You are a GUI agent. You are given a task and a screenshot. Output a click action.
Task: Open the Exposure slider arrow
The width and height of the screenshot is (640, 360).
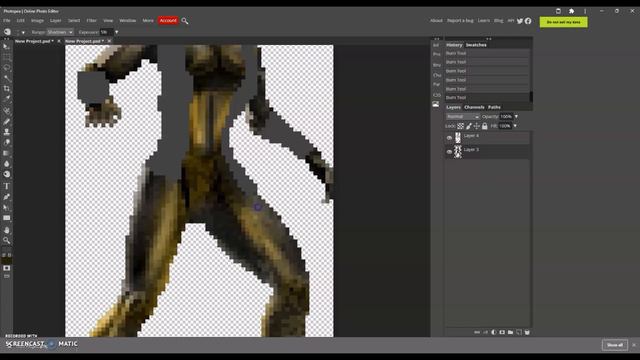(x=116, y=32)
